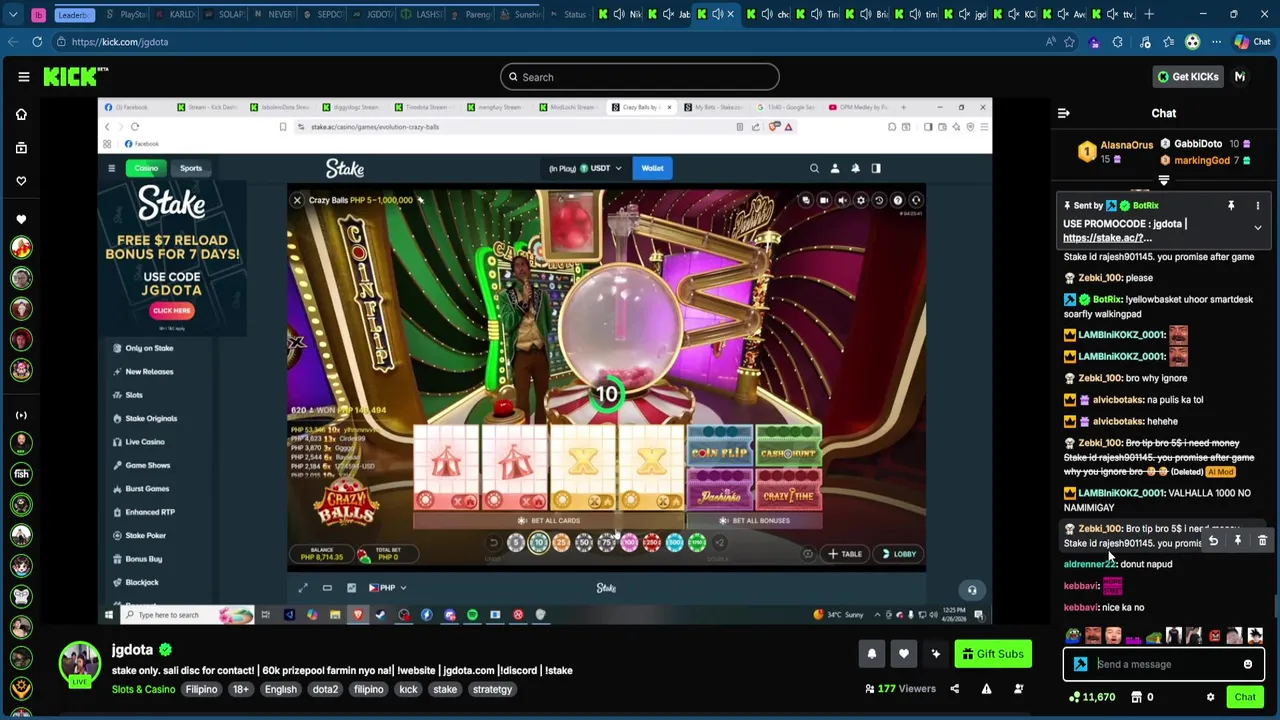Open the Stake search magnifier in stream
The image size is (1280, 720).
click(x=814, y=168)
